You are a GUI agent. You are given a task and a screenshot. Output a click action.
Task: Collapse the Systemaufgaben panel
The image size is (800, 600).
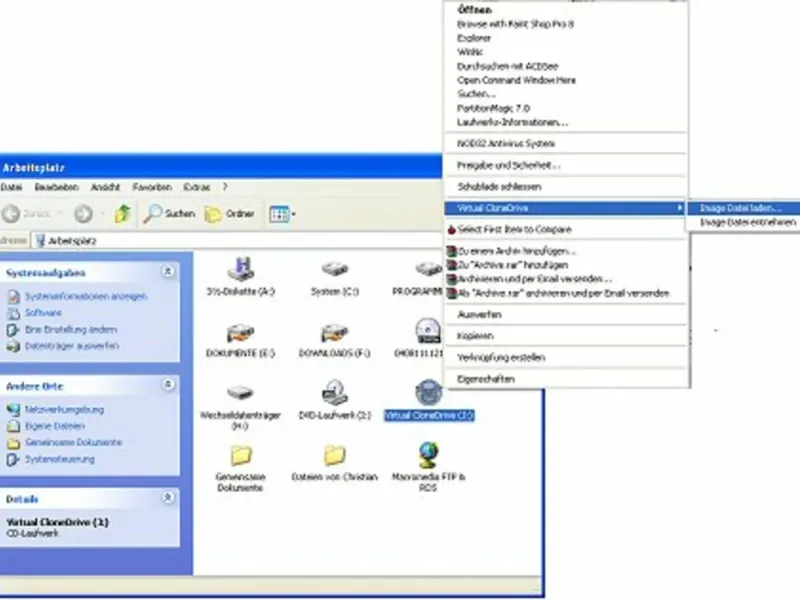pyautogui.click(x=167, y=271)
